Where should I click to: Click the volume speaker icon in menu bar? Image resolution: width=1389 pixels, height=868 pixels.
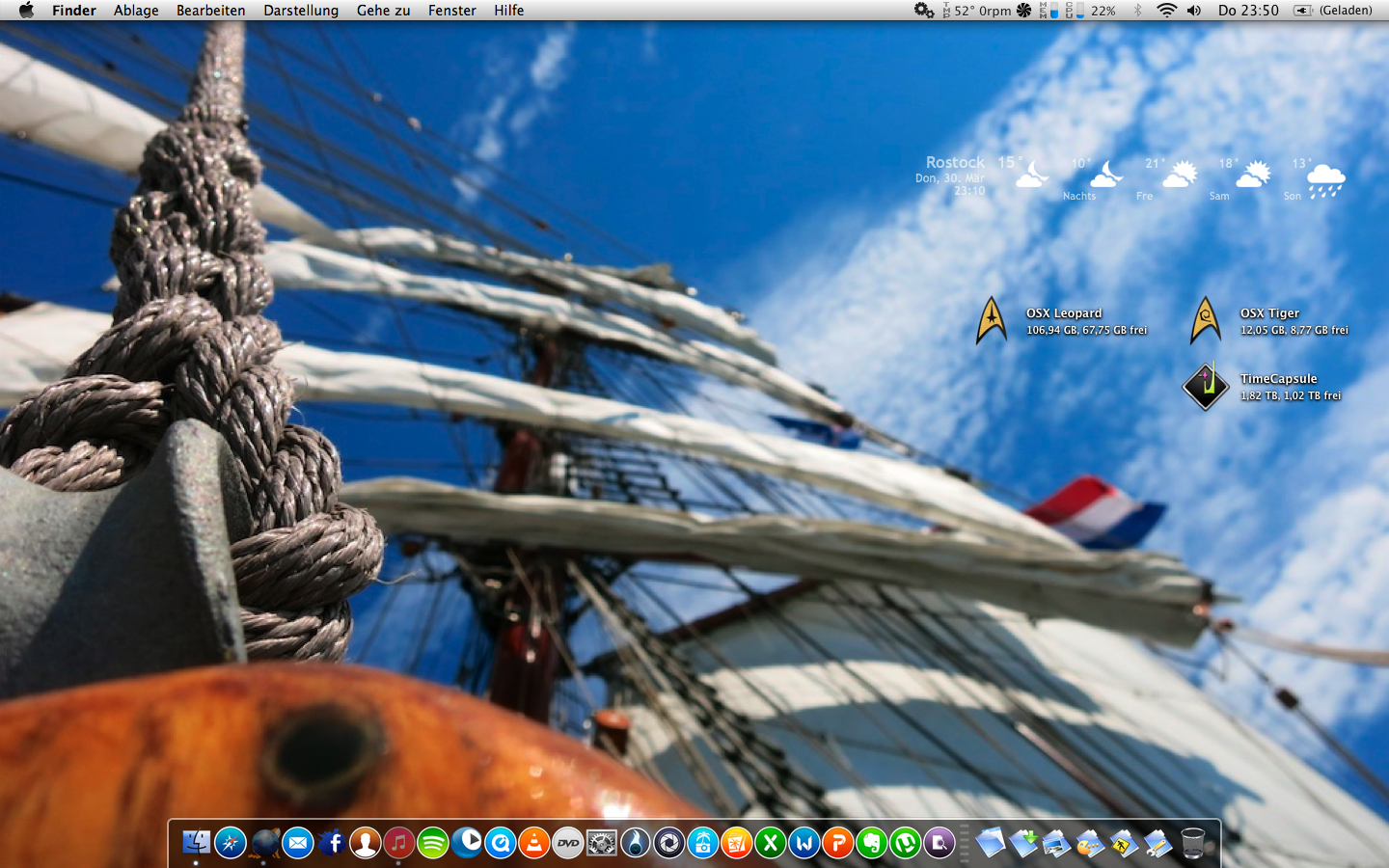click(x=1194, y=11)
